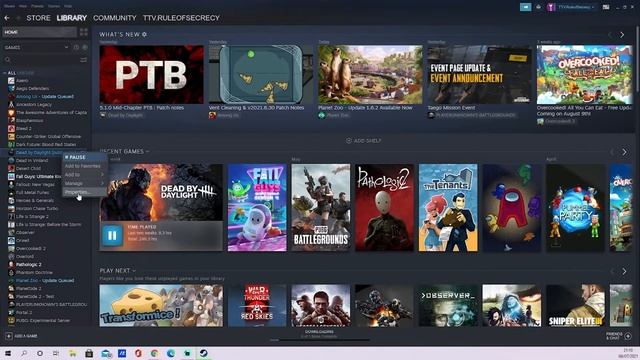Pause Dead by Daylight download on card
640x360 pixels.
click(x=112, y=235)
